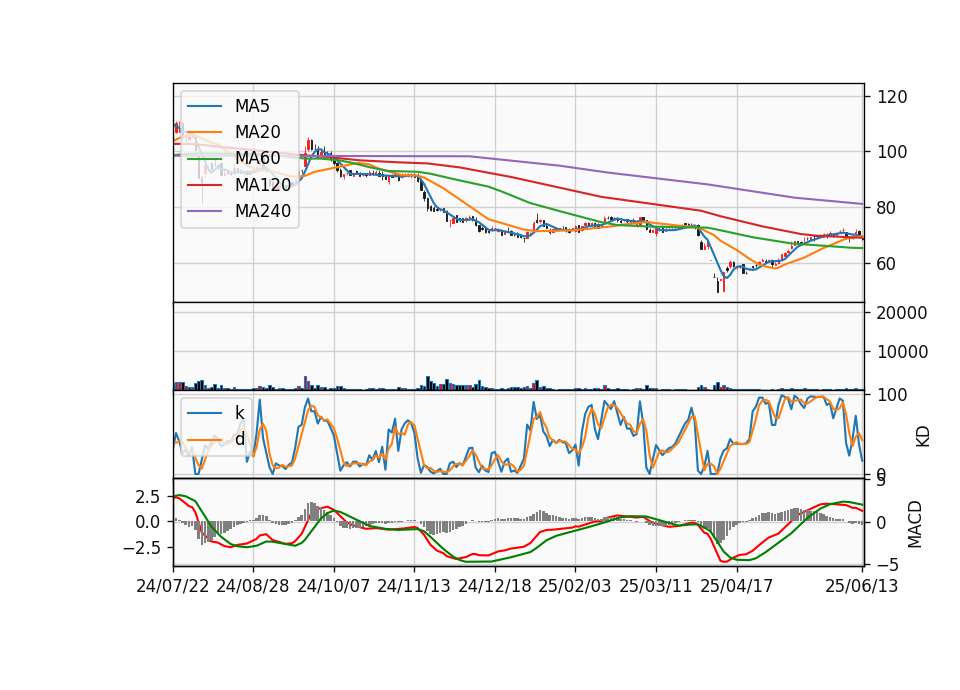This screenshot has height=690, width=960.
Task: Click the blue MA5 legend line sample
Action: 204,107
